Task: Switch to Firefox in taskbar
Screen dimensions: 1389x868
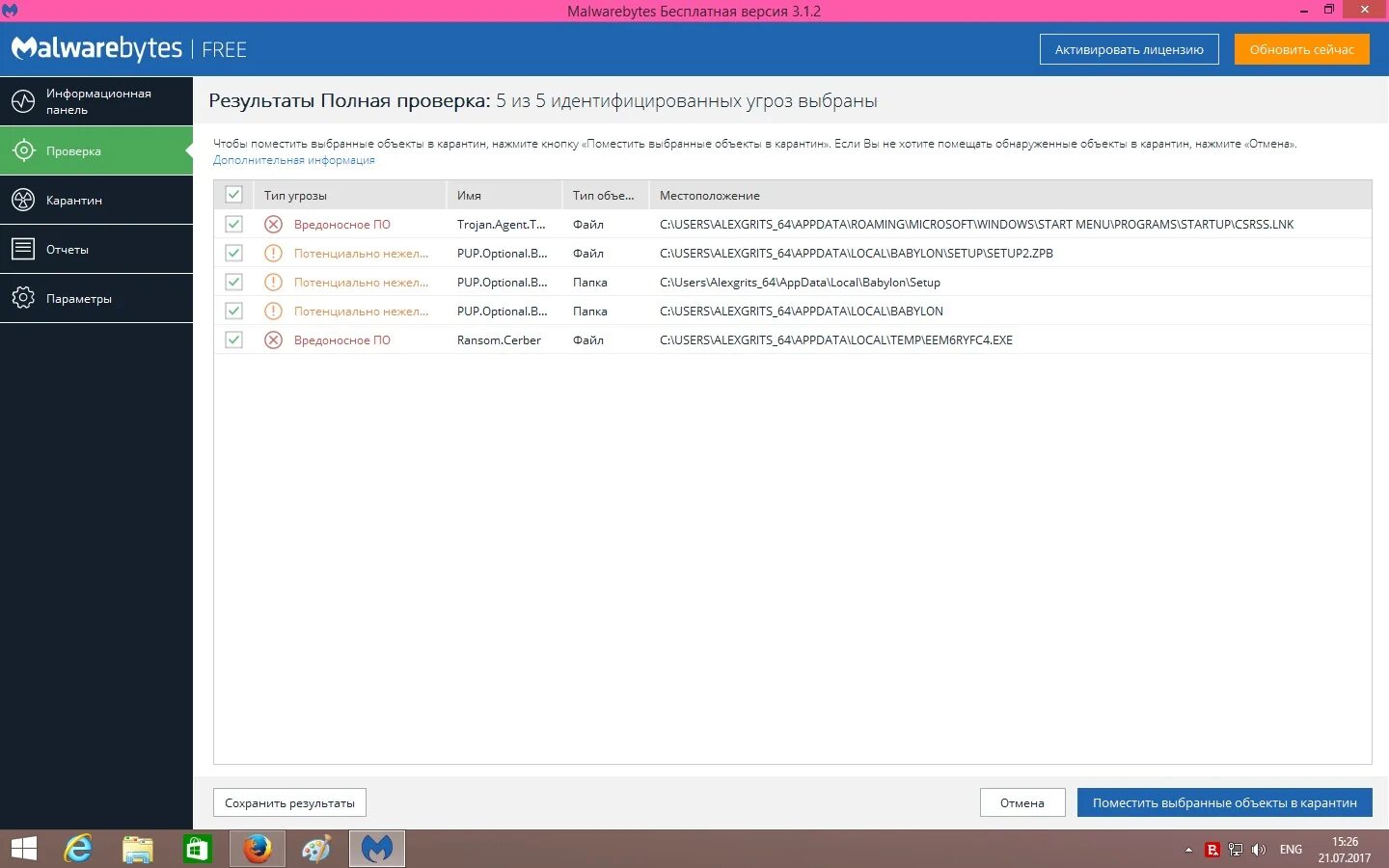Action: point(257,849)
